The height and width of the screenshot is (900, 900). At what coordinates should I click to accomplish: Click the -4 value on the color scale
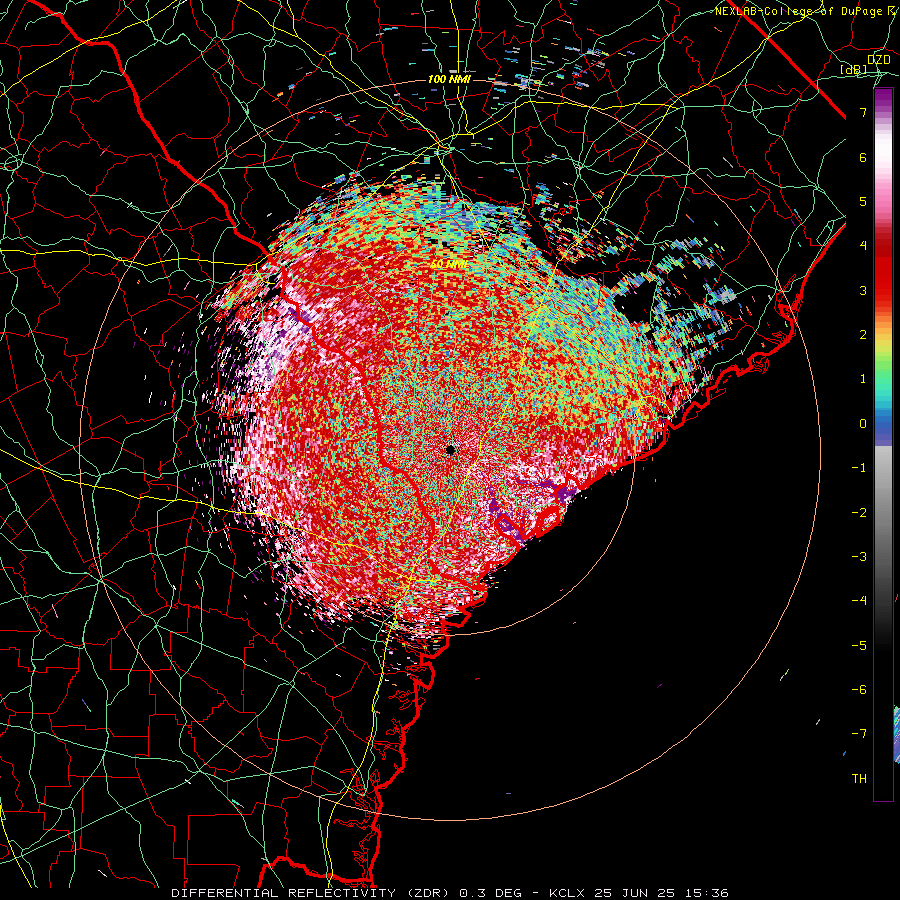pyautogui.click(x=859, y=601)
